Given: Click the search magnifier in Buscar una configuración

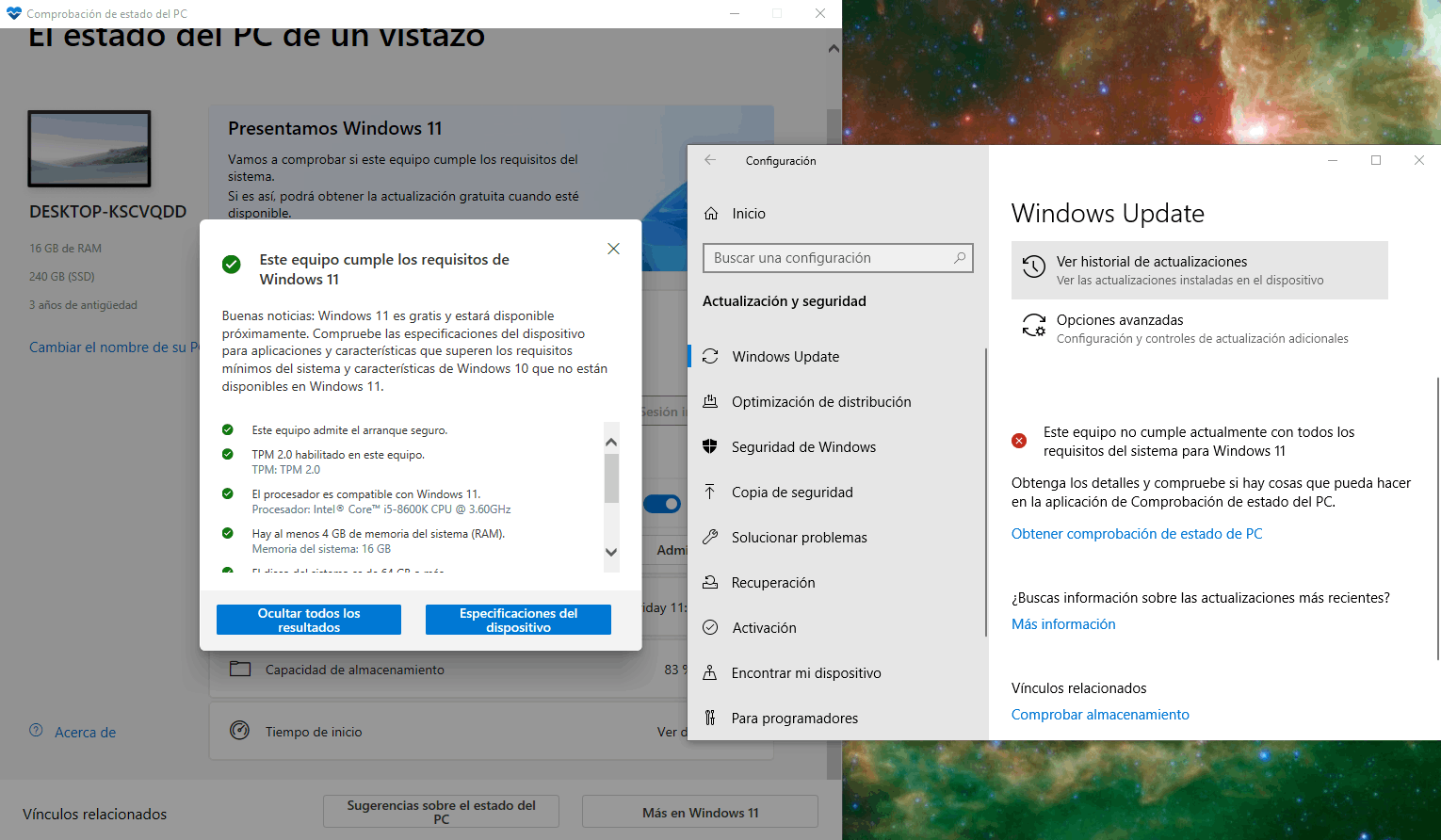Looking at the screenshot, I should click(960, 257).
